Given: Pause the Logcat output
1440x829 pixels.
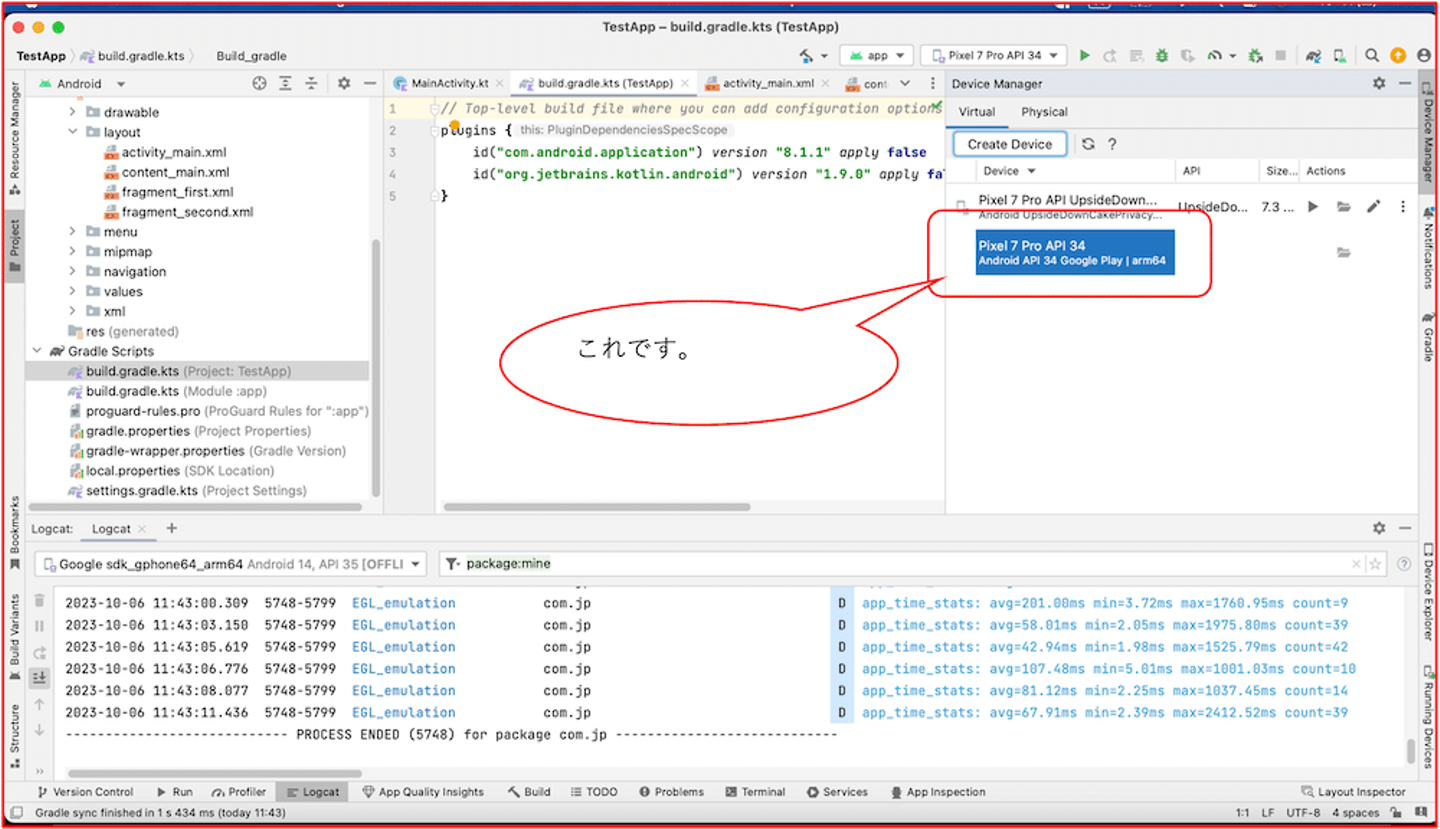Looking at the screenshot, I should pyautogui.click(x=40, y=626).
